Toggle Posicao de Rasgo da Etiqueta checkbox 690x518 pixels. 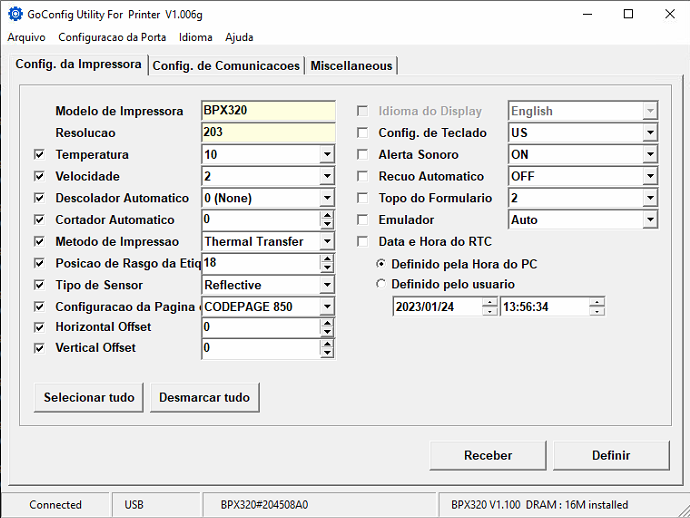[x=39, y=263]
